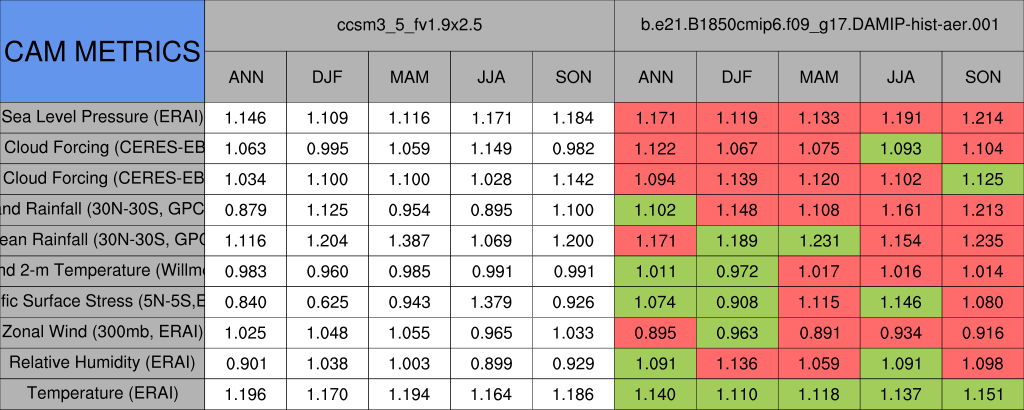
Task: Click the green cell with value 1.231
Action: click(x=819, y=240)
